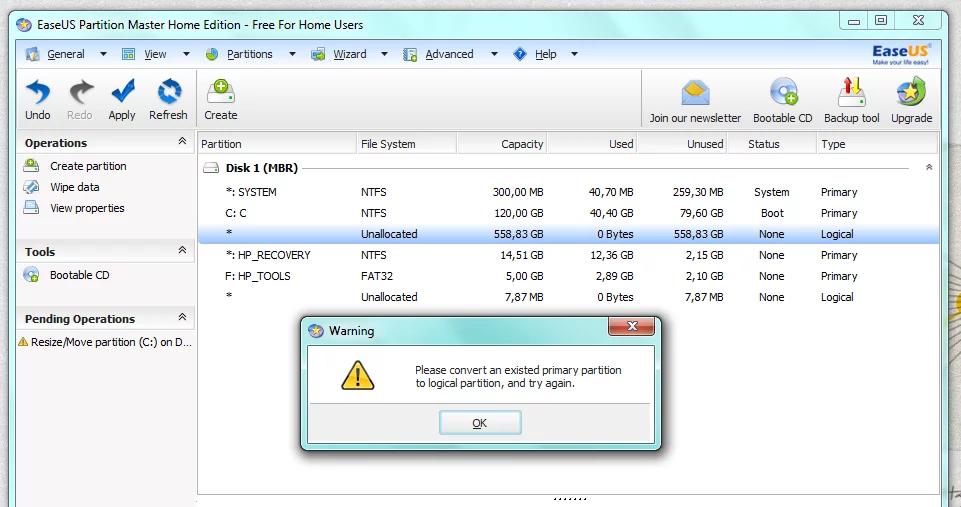961x507 pixels.
Task: Click the pending operation warning icon
Action: [x=23, y=341]
